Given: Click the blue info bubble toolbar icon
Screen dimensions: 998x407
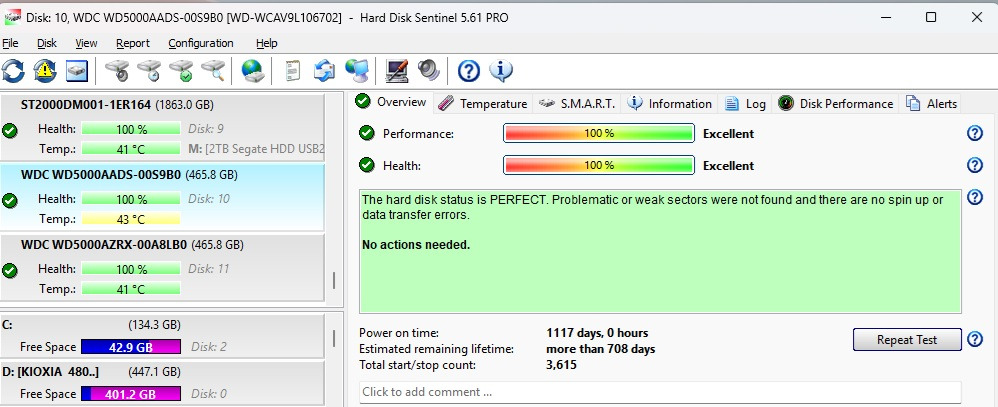Looking at the screenshot, I should coord(500,71).
